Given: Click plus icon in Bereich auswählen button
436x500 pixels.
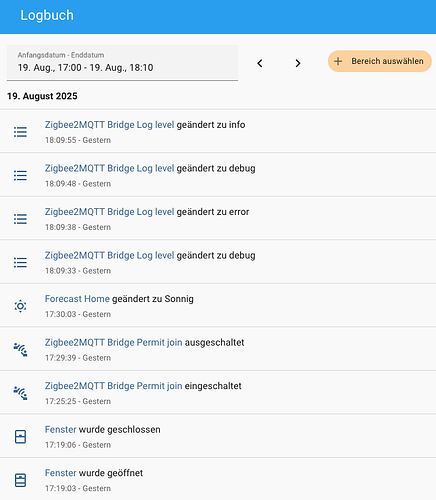Looking at the screenshot, I should click(x=338, y=61).
